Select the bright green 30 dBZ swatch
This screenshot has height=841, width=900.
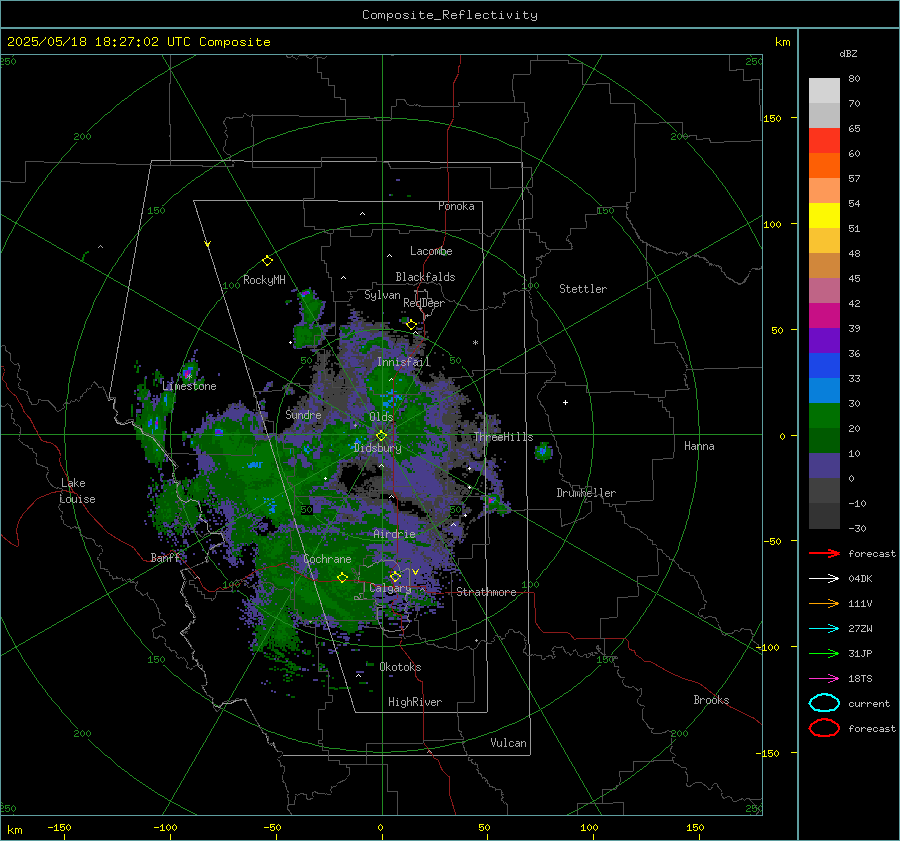coord(824,415)
